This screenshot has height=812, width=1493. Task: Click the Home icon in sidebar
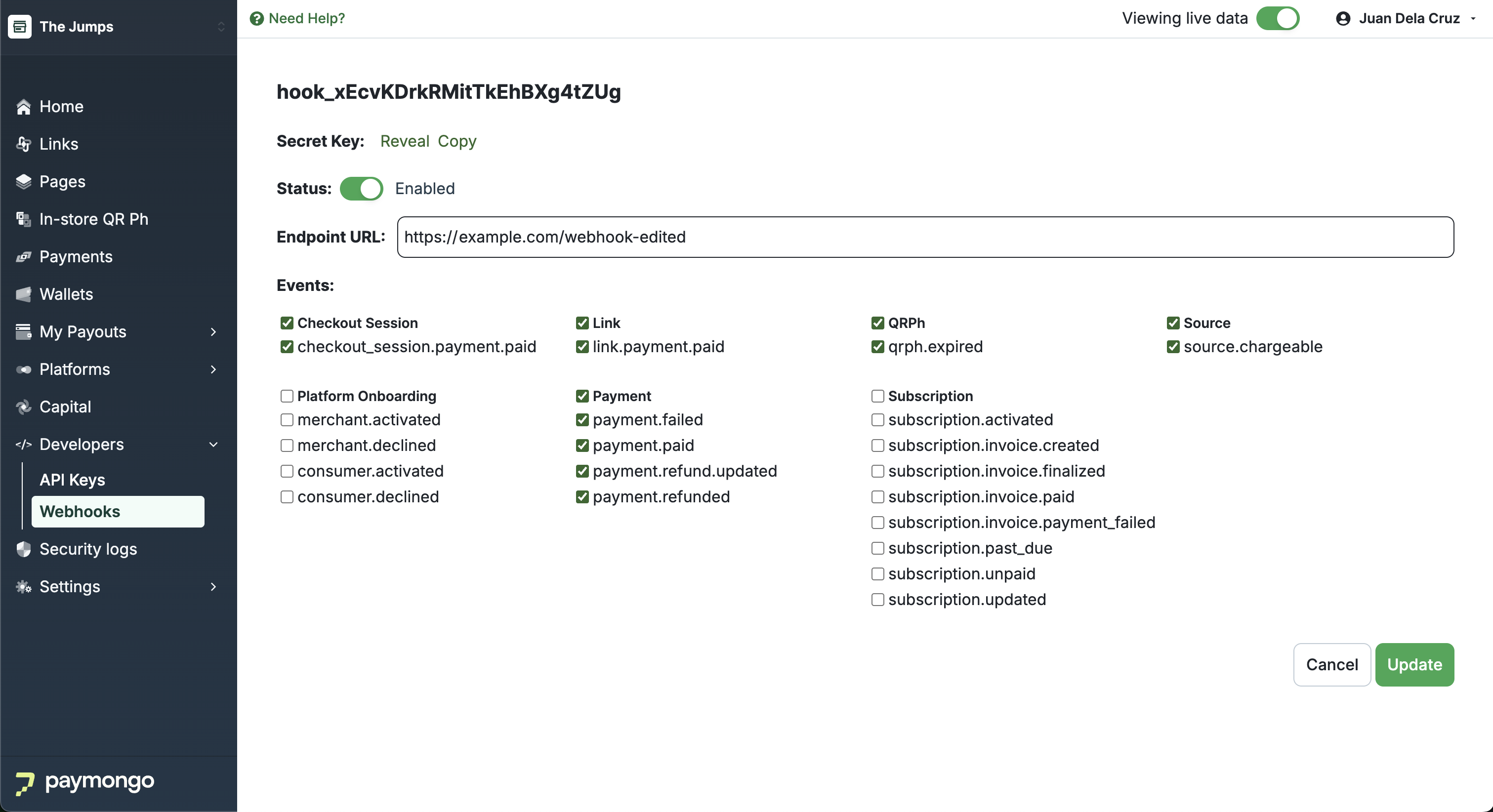coord(24,107)
